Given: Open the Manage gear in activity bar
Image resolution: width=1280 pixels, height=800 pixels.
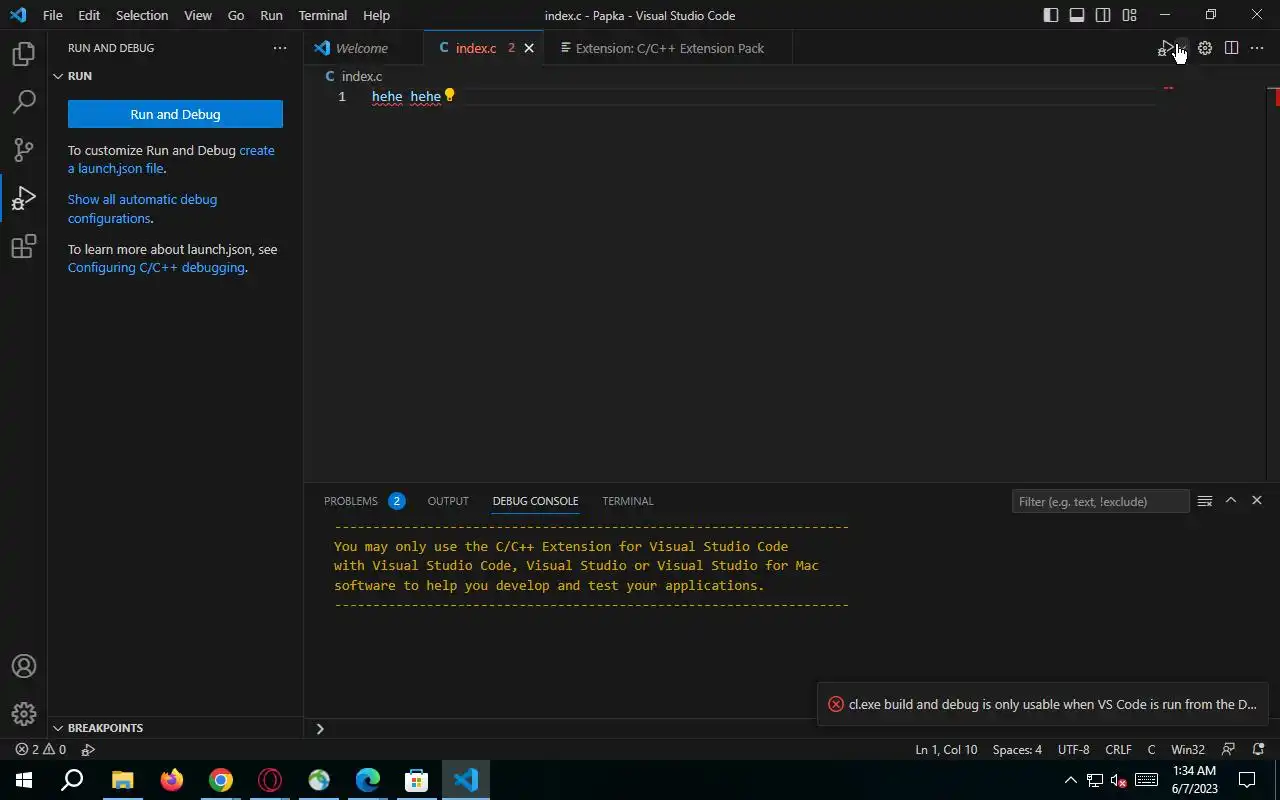Looking at the screenshot, I should [23, 714].
